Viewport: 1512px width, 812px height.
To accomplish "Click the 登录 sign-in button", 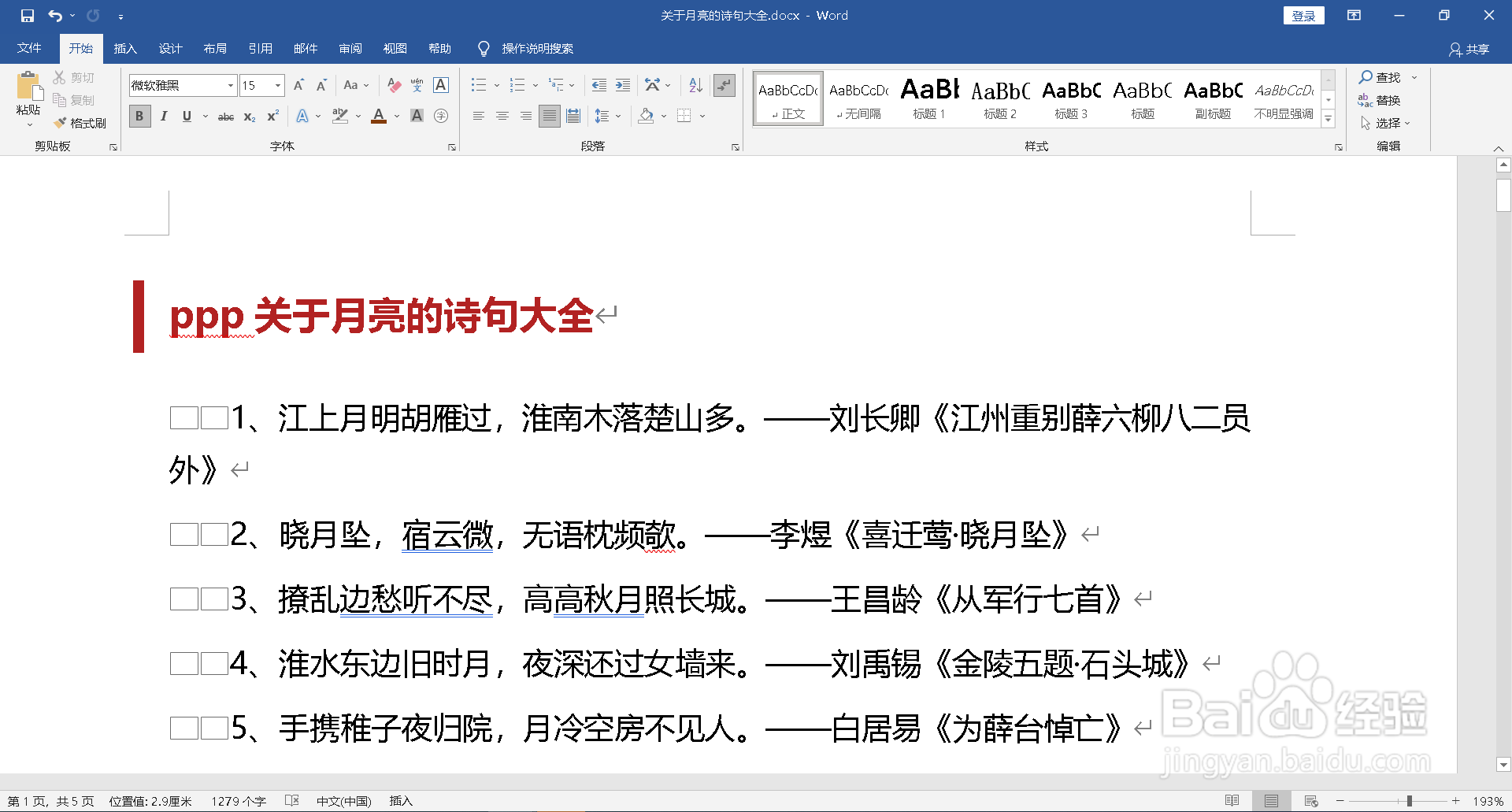I will pos(1303,15).
